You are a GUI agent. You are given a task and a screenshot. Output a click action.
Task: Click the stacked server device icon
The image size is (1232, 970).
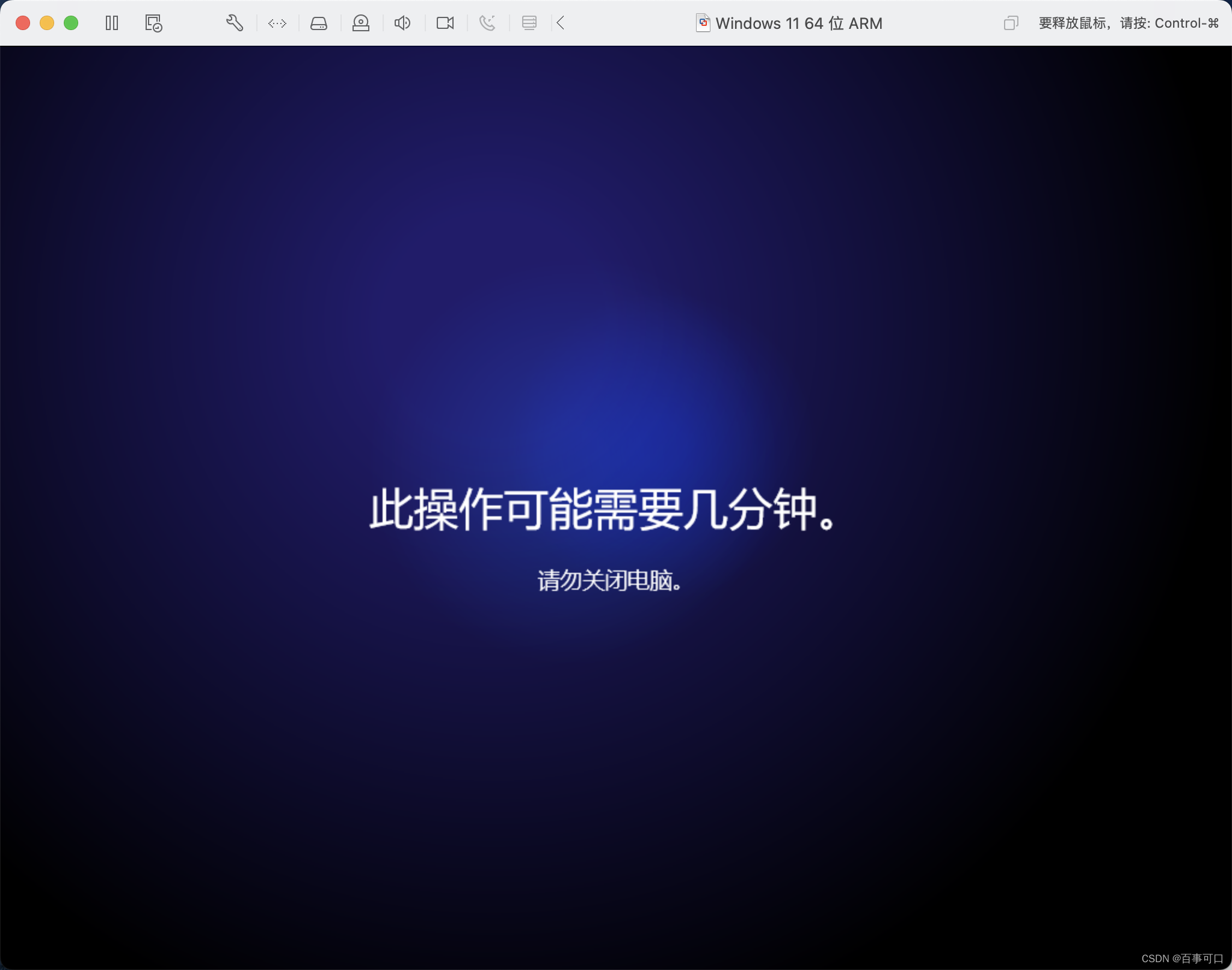[529, 23]
